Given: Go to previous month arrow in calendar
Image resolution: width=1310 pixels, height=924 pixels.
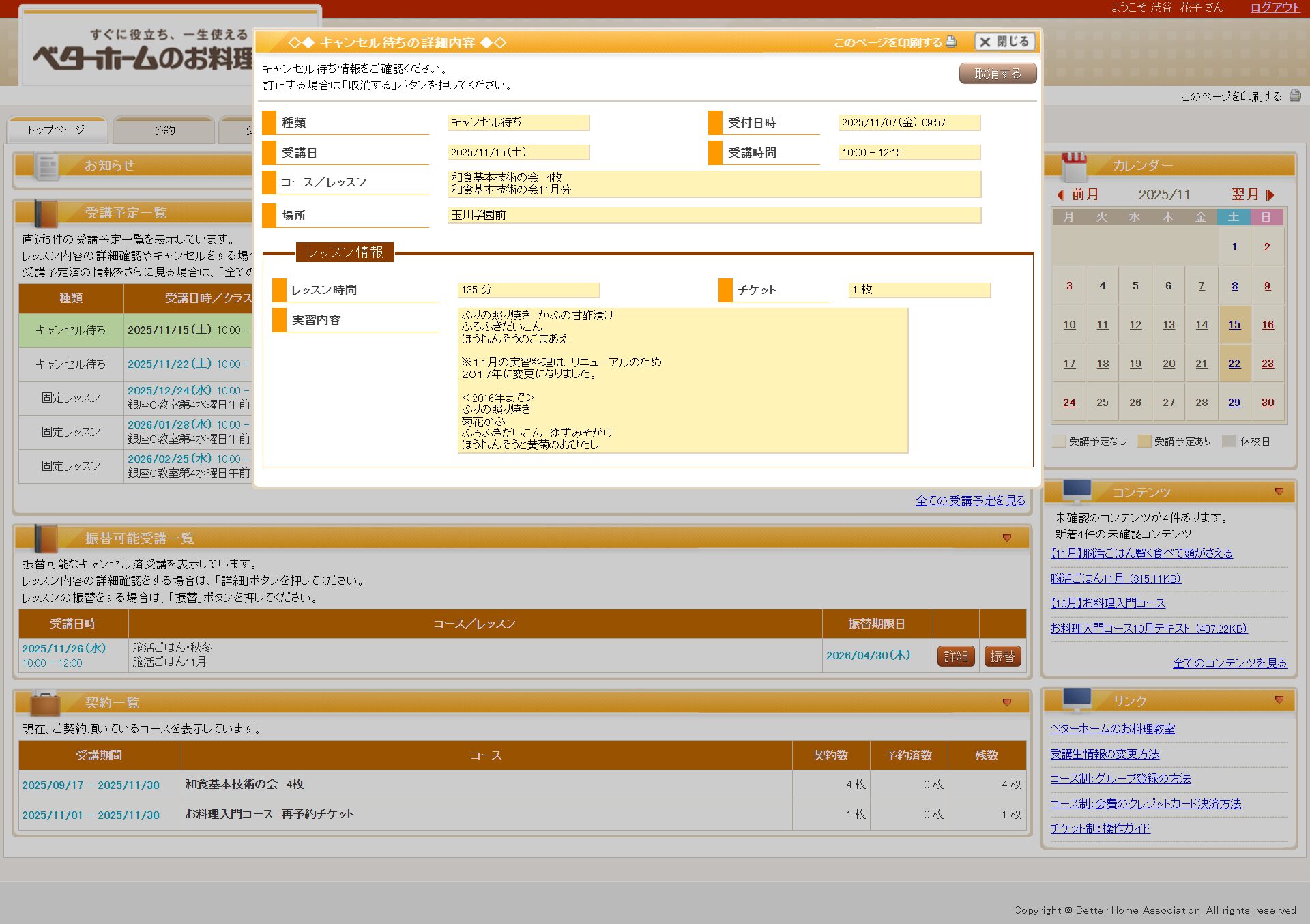Looking at the screenshot, I should pos(1061,194).
